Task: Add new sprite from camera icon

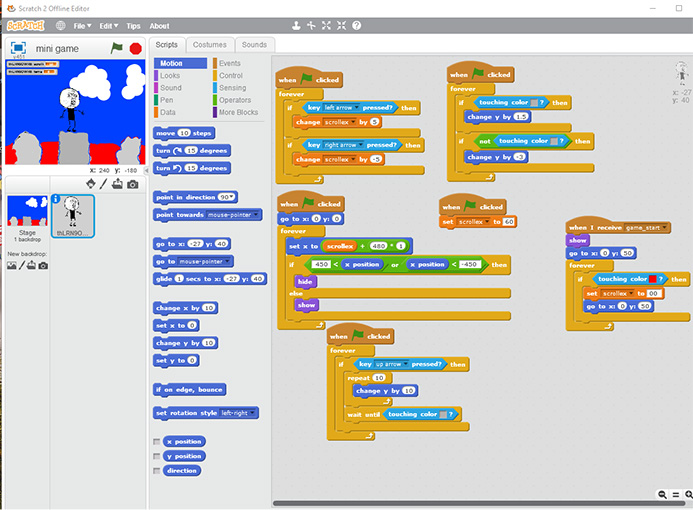Action: 132,184
